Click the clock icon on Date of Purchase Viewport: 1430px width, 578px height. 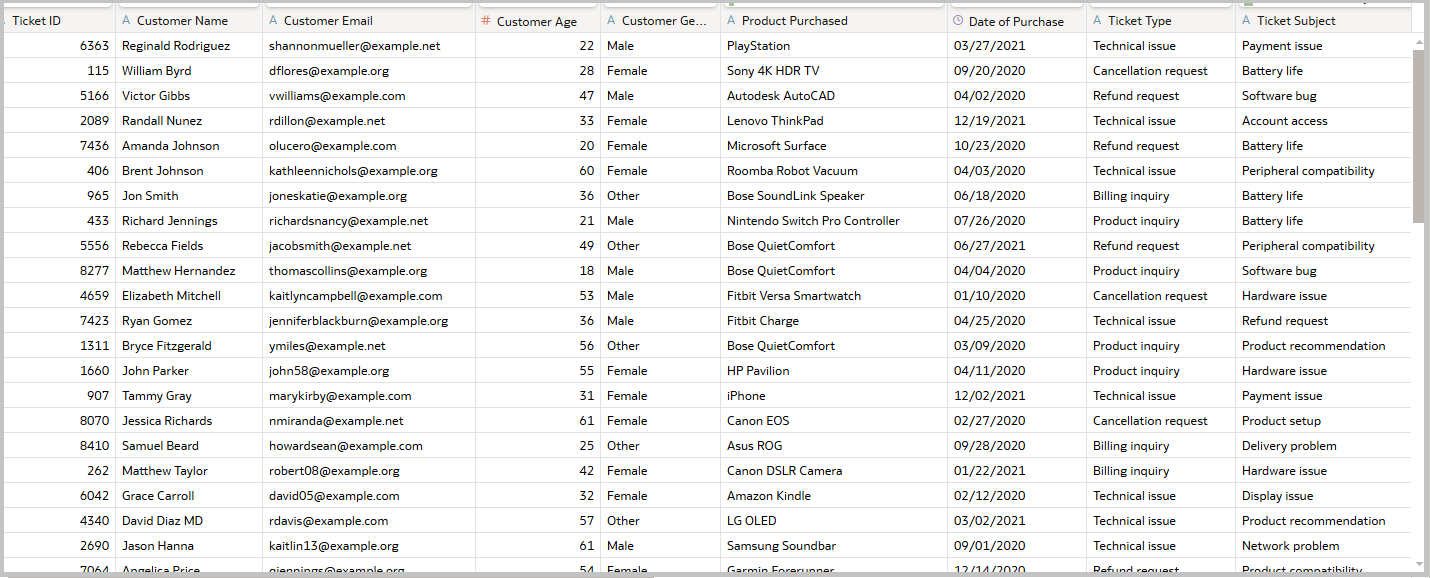tap(958, 20)
